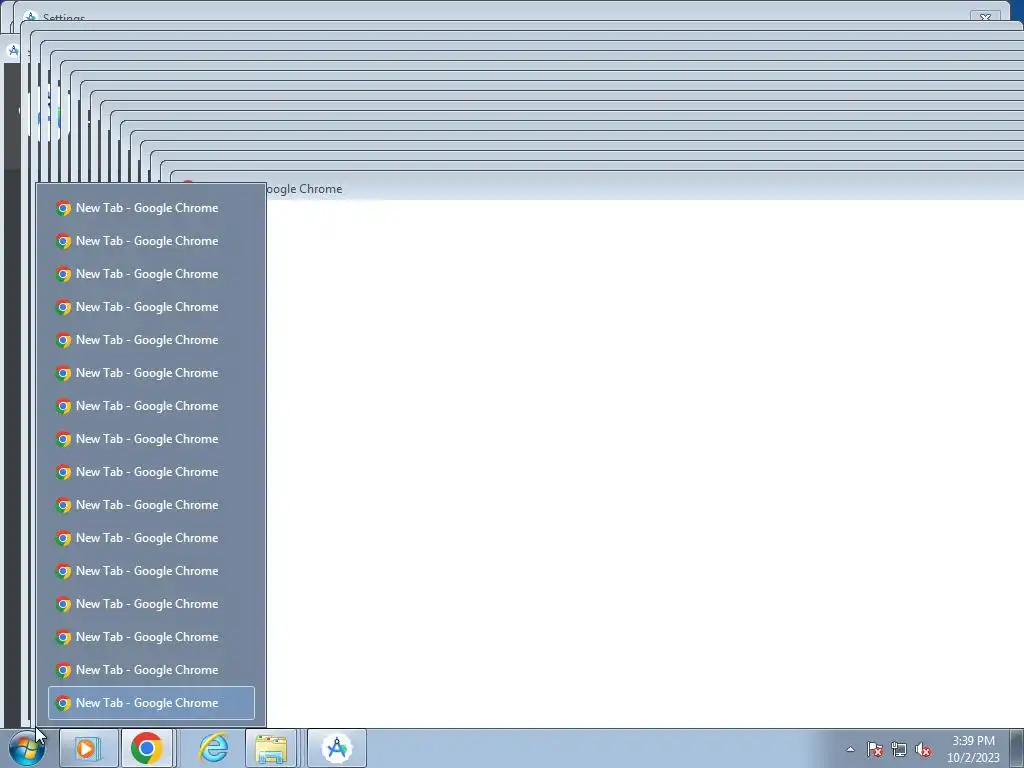Show hidden system tray icons

[850, 749]
